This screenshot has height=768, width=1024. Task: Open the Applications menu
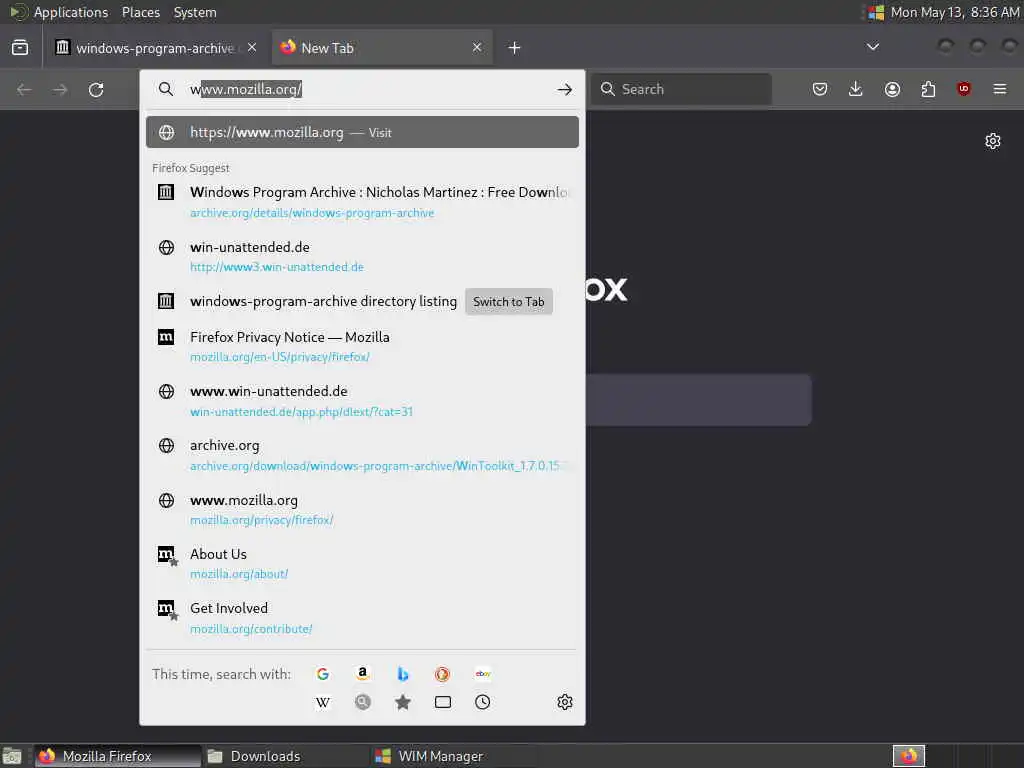pyautogui.click(x=71, y=12)
